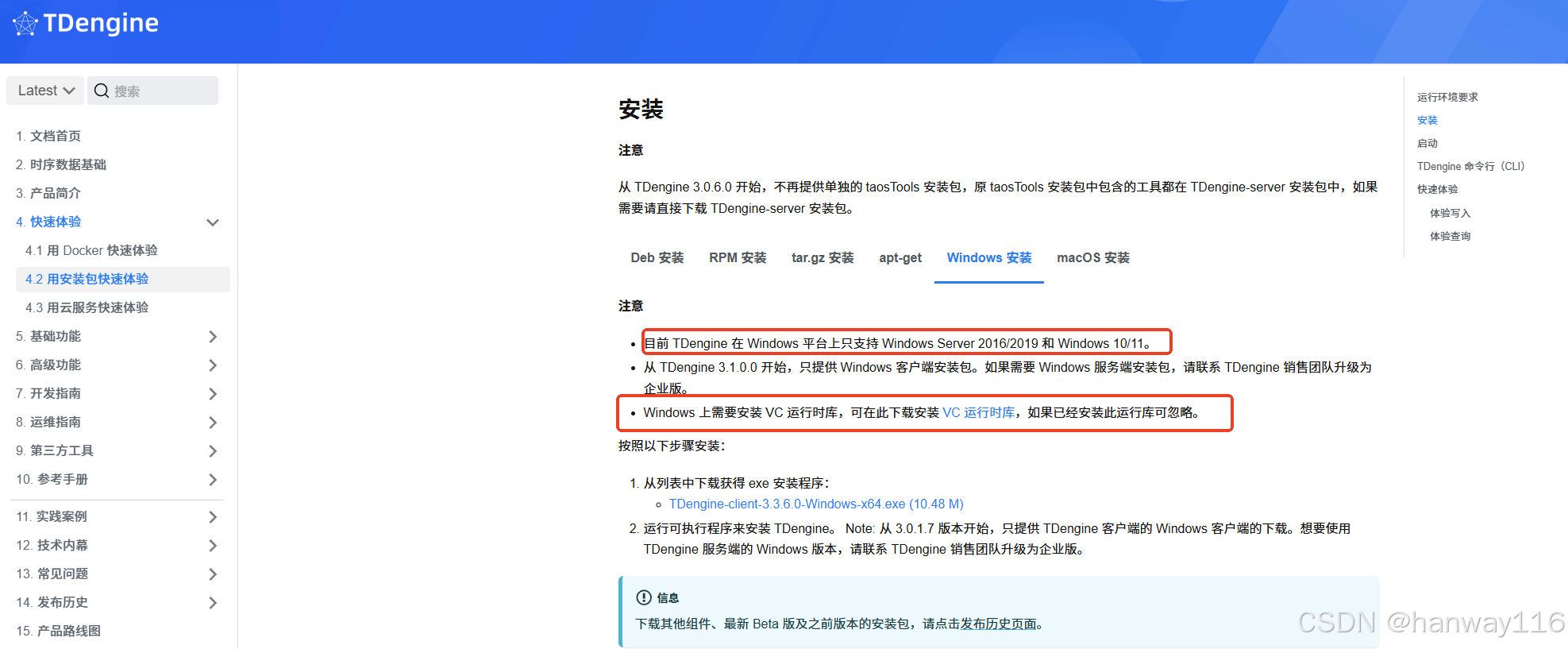Expand the 开发指南 chevron
Screen dimensions: 1568x649
[x=213, y=394]
